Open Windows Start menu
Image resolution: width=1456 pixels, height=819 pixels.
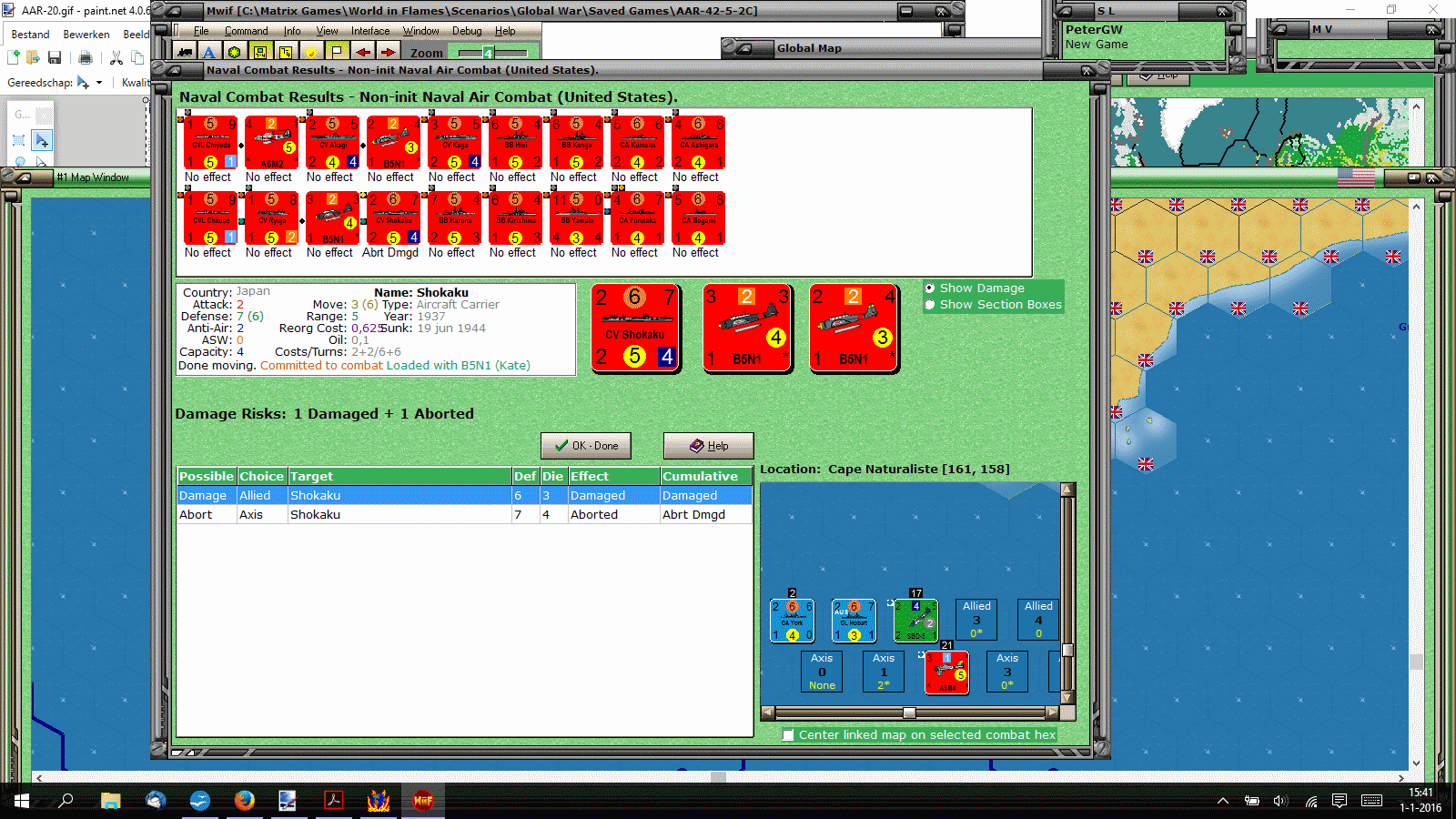point(22,801)
